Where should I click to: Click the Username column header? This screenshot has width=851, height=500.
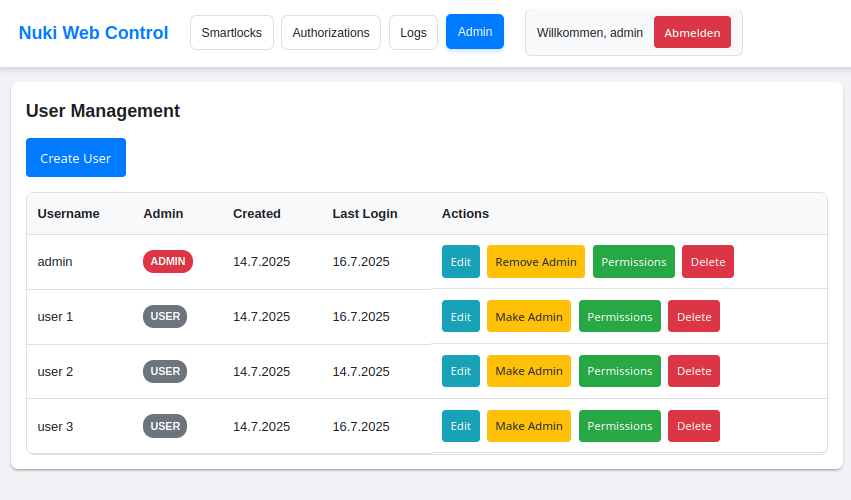click(x=68, y=214)
